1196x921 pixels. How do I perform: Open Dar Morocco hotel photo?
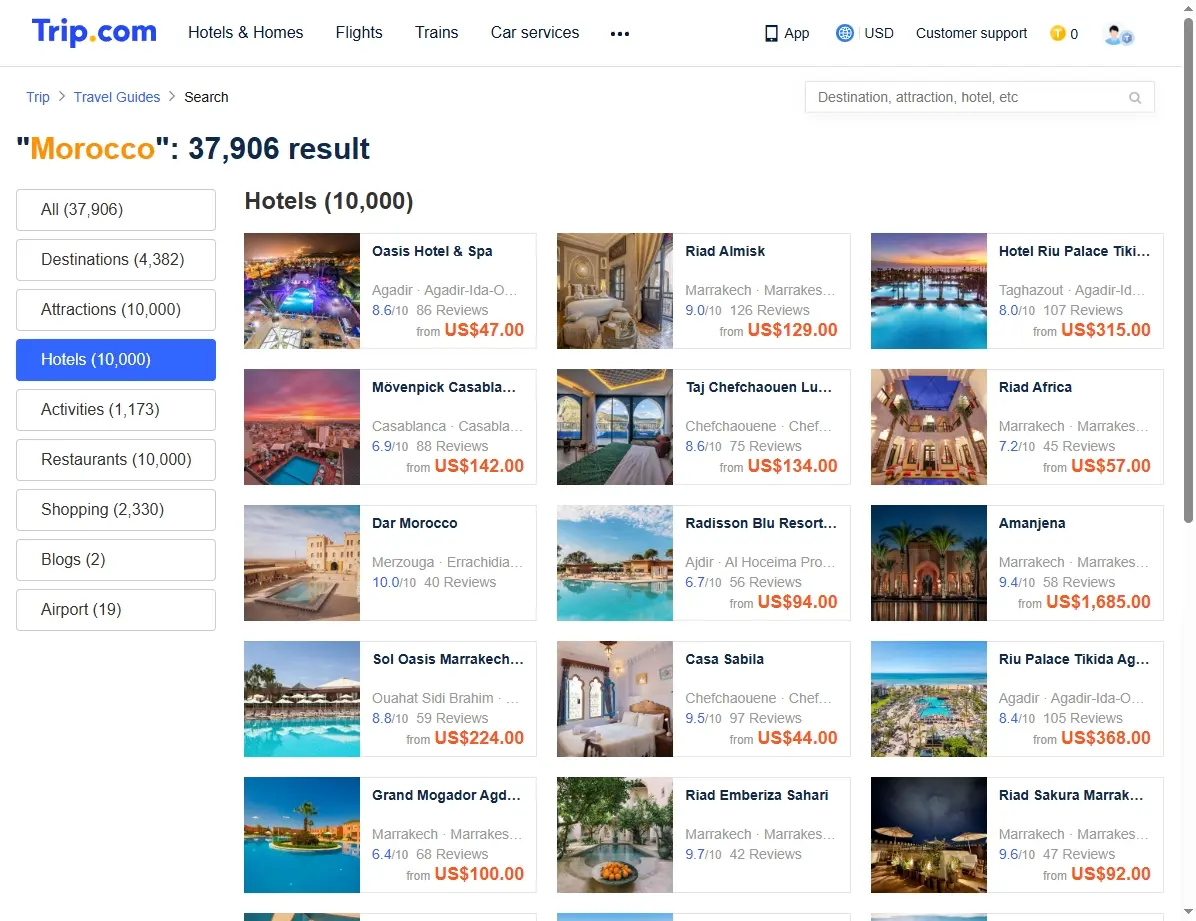pyautogui.click(x=302, y=562)
